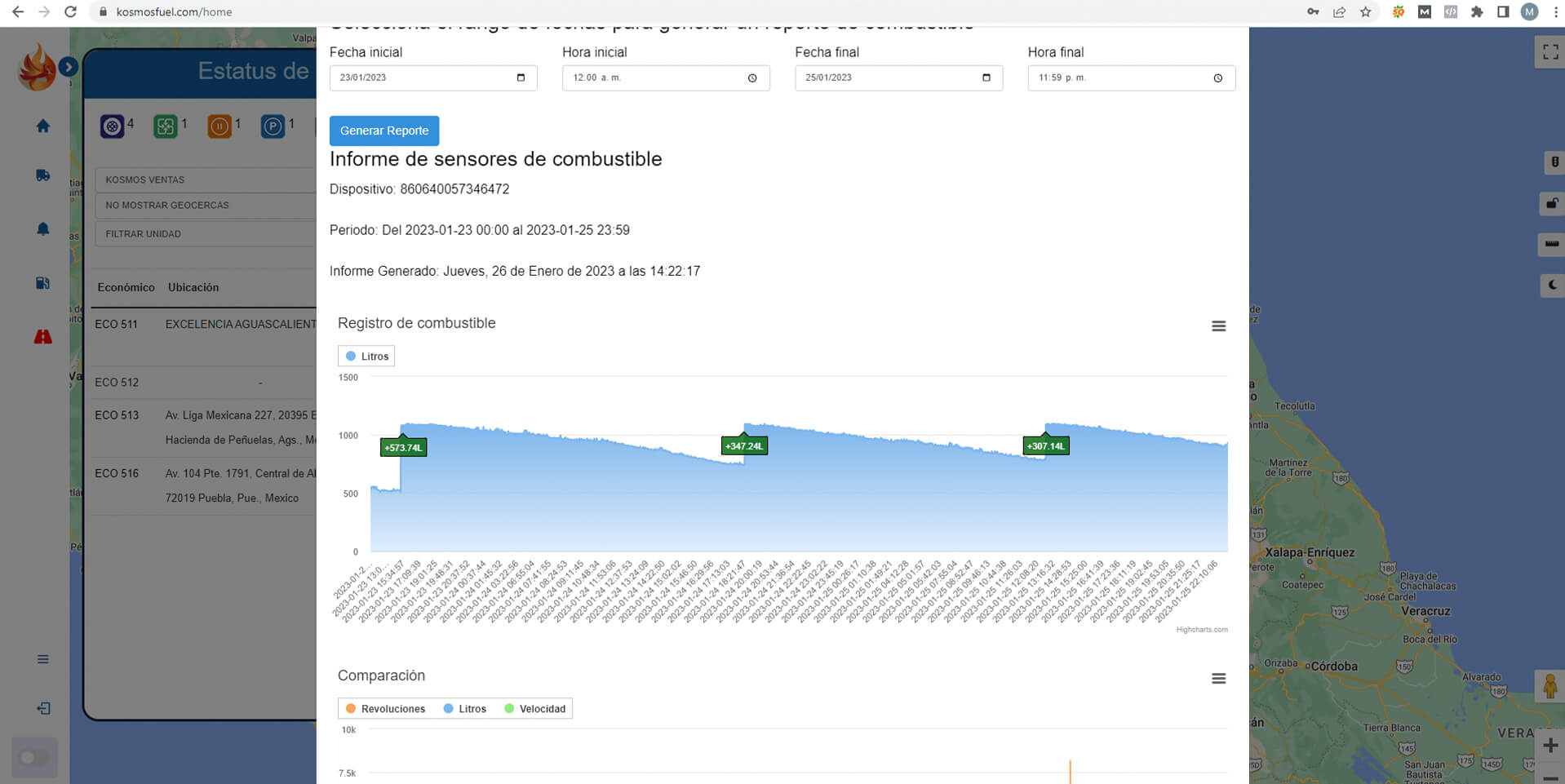Click the +307.14L refuel marker
This screenshot has height=784, width=1565.
[x=1046, y=445]
